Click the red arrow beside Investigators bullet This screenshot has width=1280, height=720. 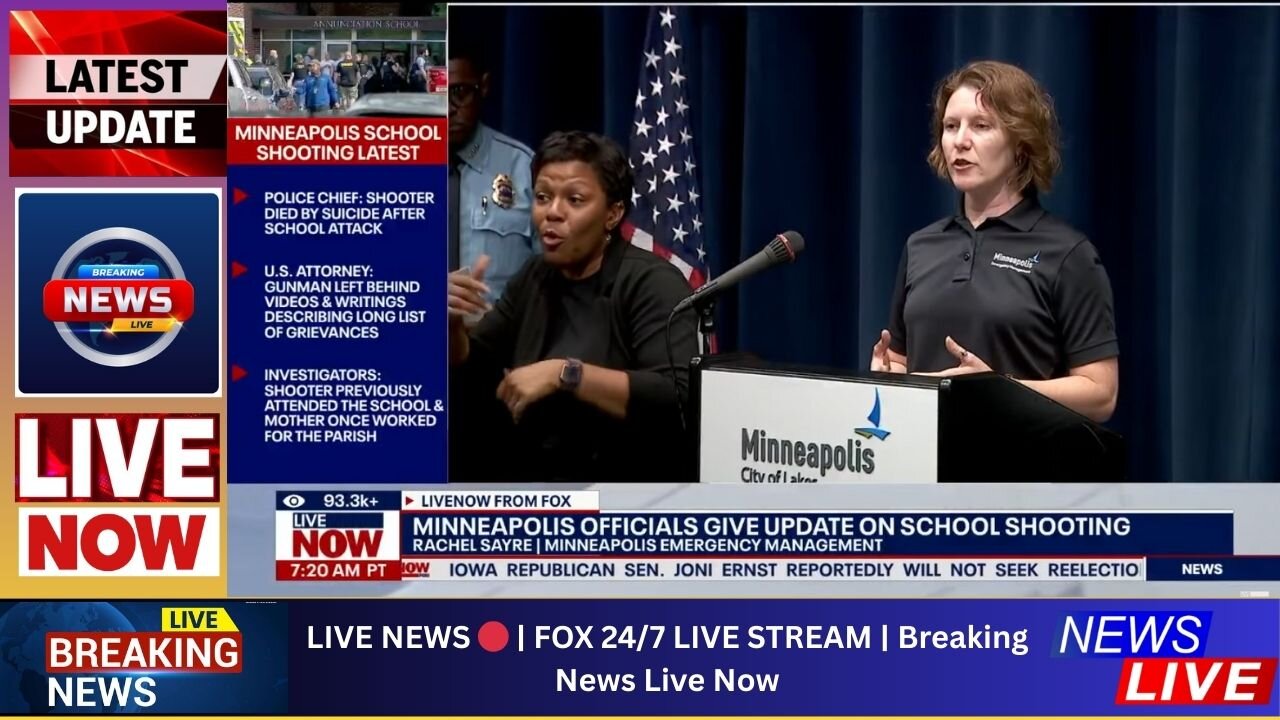click(240, 373)
